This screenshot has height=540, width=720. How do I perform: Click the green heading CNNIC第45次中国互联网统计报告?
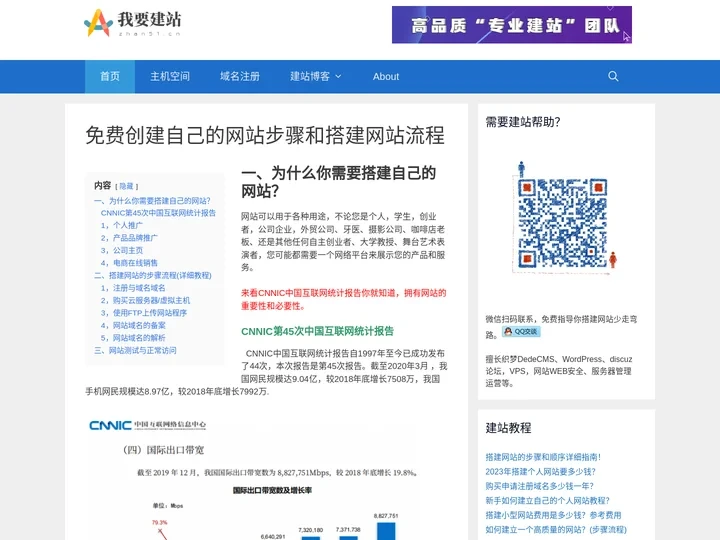[317, 331]
